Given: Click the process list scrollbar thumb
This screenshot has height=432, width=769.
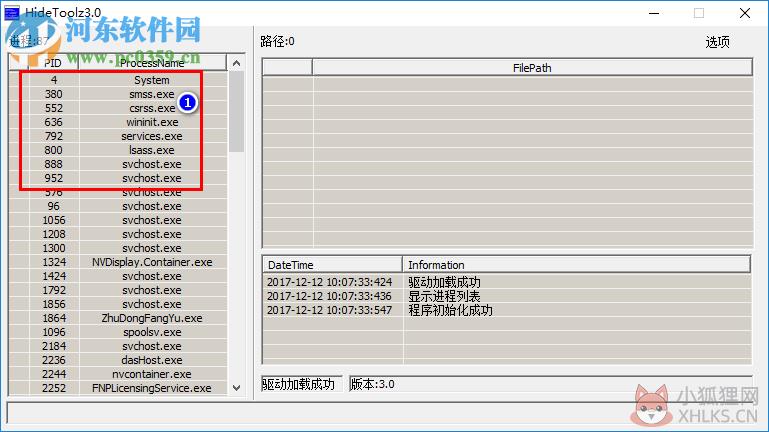Looking at the screenshot, I should click(236, 111).
